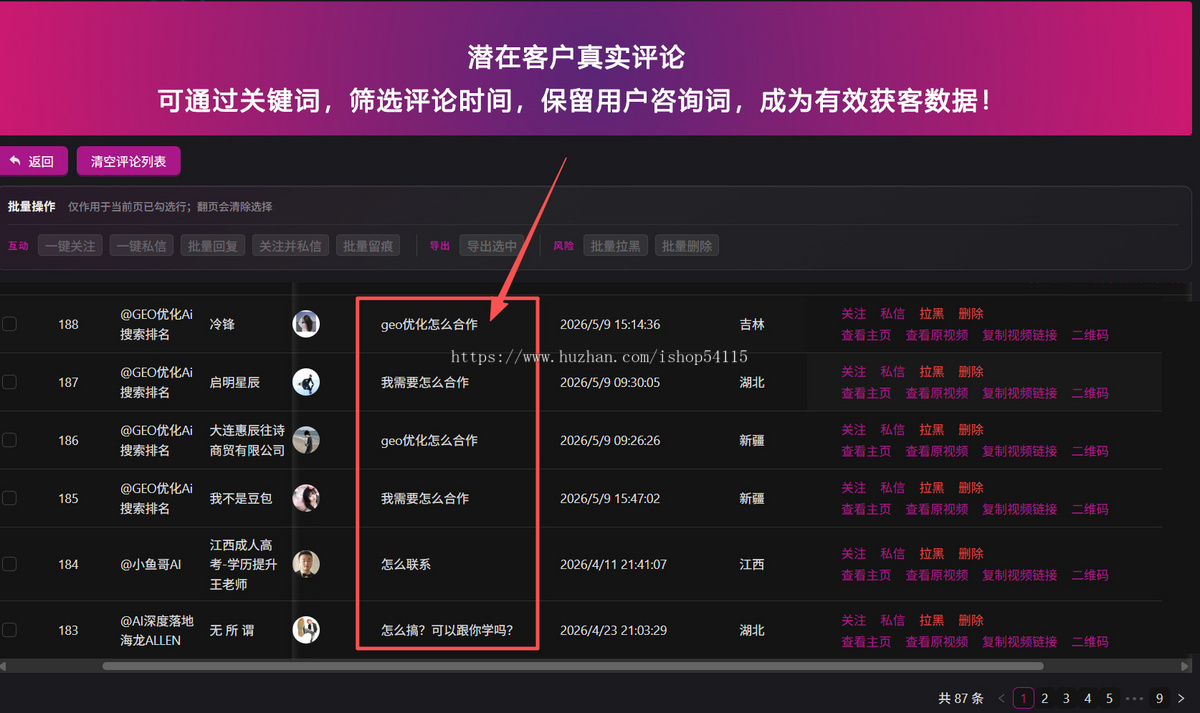The width and height of the screenshot is (1200, 713).
Task: Open avatar of user 冷锋
Action: 306,324
